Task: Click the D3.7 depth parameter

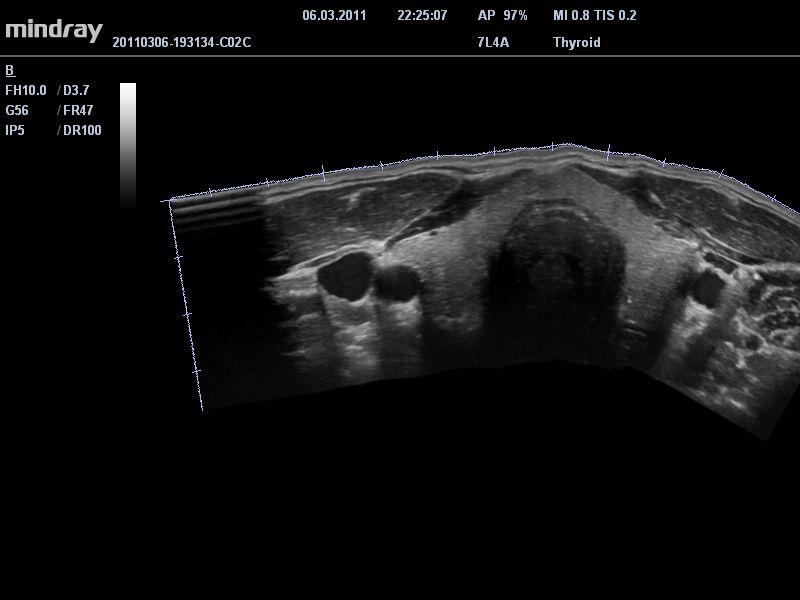Action: click(76, 91)
